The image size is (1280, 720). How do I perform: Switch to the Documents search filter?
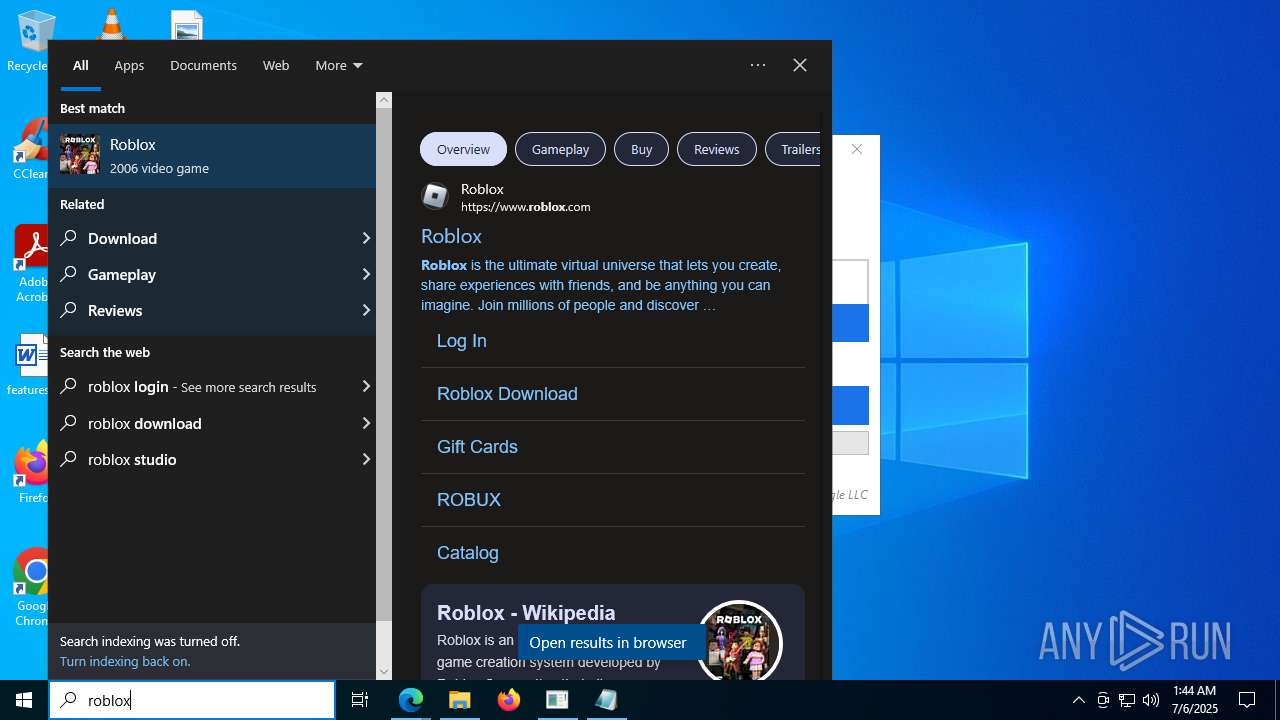[x=203, y=65]
